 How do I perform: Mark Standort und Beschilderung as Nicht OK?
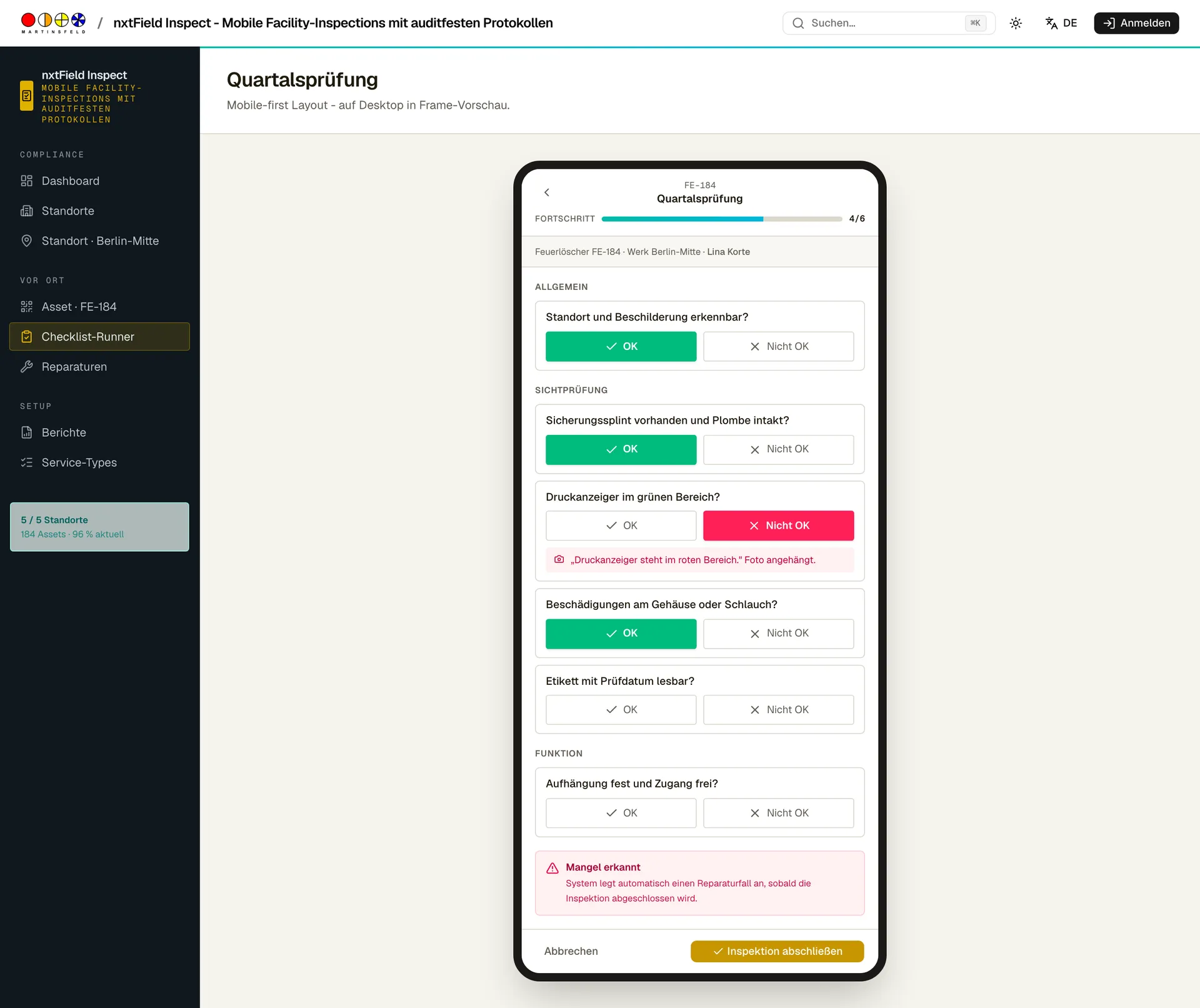pyautogui.click(x=778, y=347)
